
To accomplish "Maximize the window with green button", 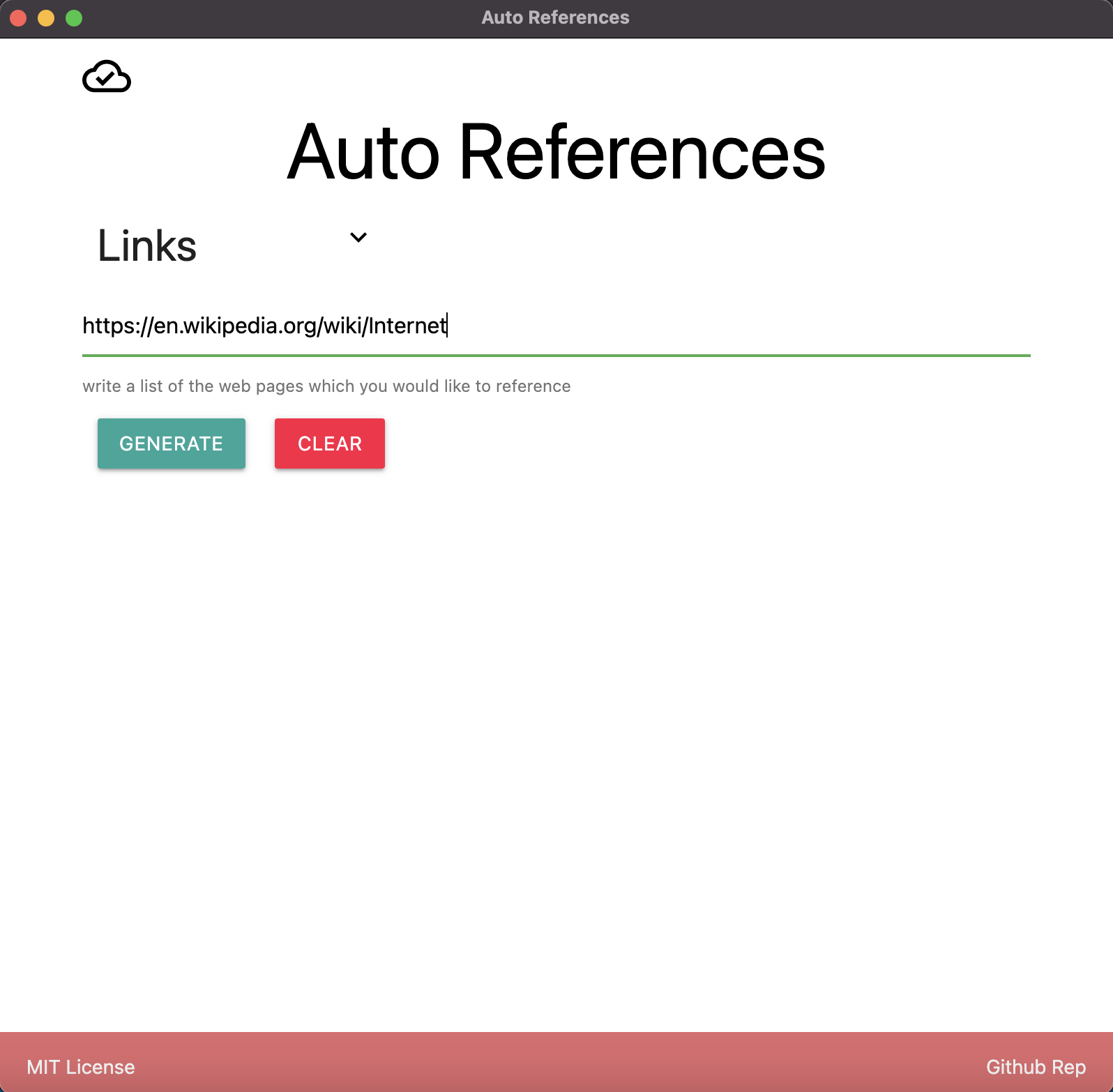I will [x=74, y=18].
